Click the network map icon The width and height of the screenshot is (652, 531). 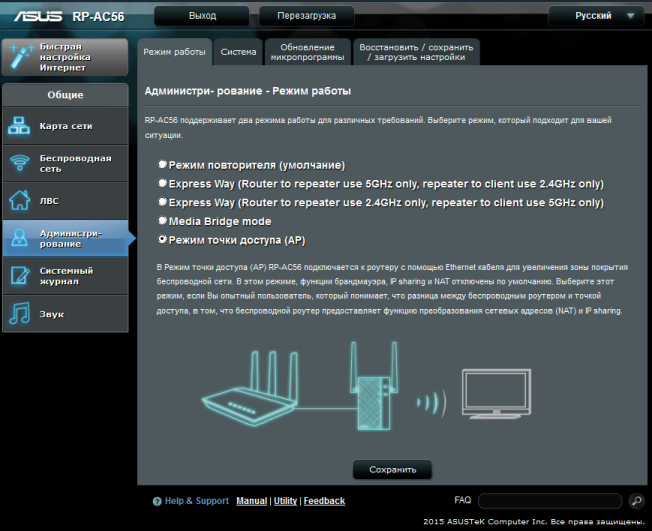coord(19,126)
